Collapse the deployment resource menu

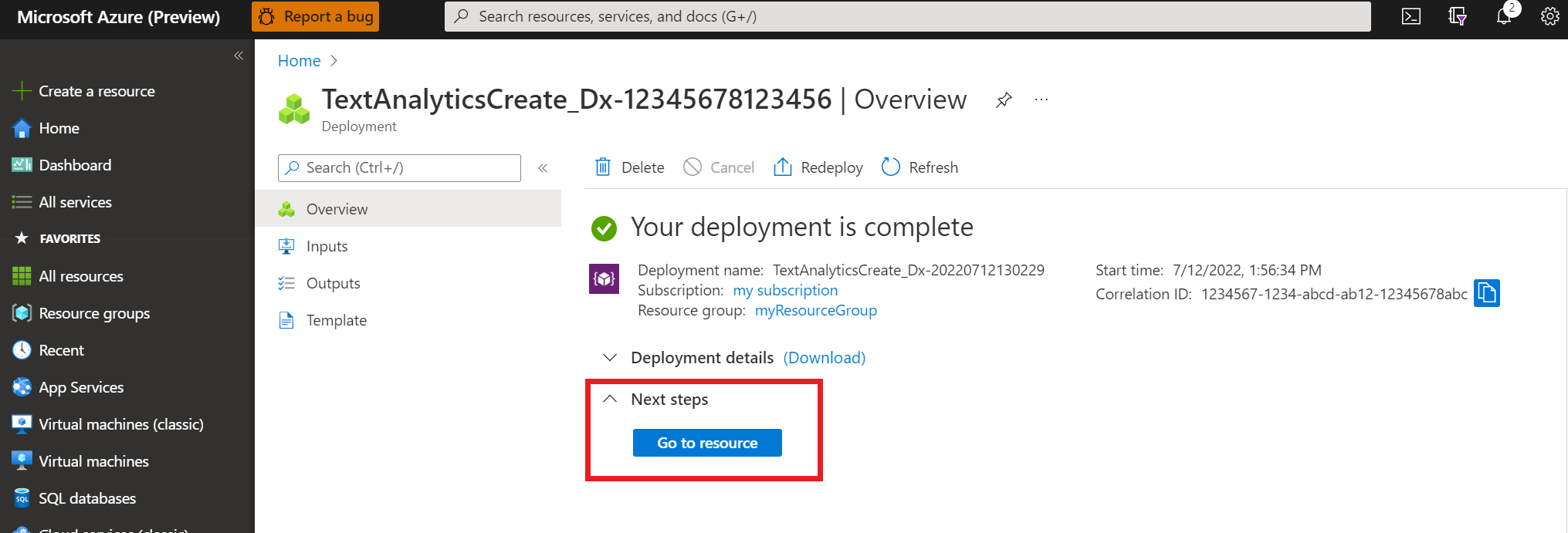(543, 168)
